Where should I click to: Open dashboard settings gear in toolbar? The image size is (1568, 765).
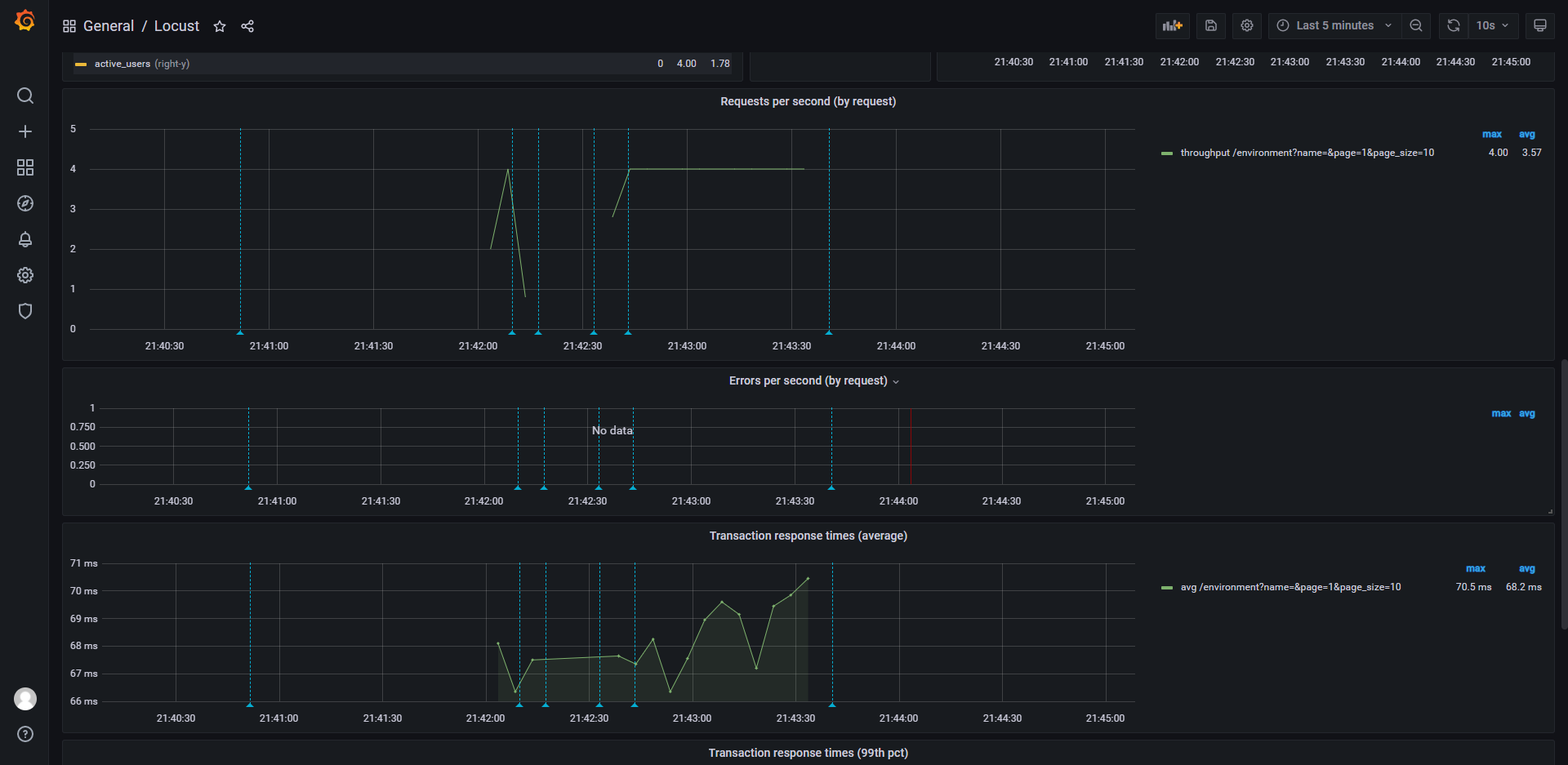pos(1247,25)
